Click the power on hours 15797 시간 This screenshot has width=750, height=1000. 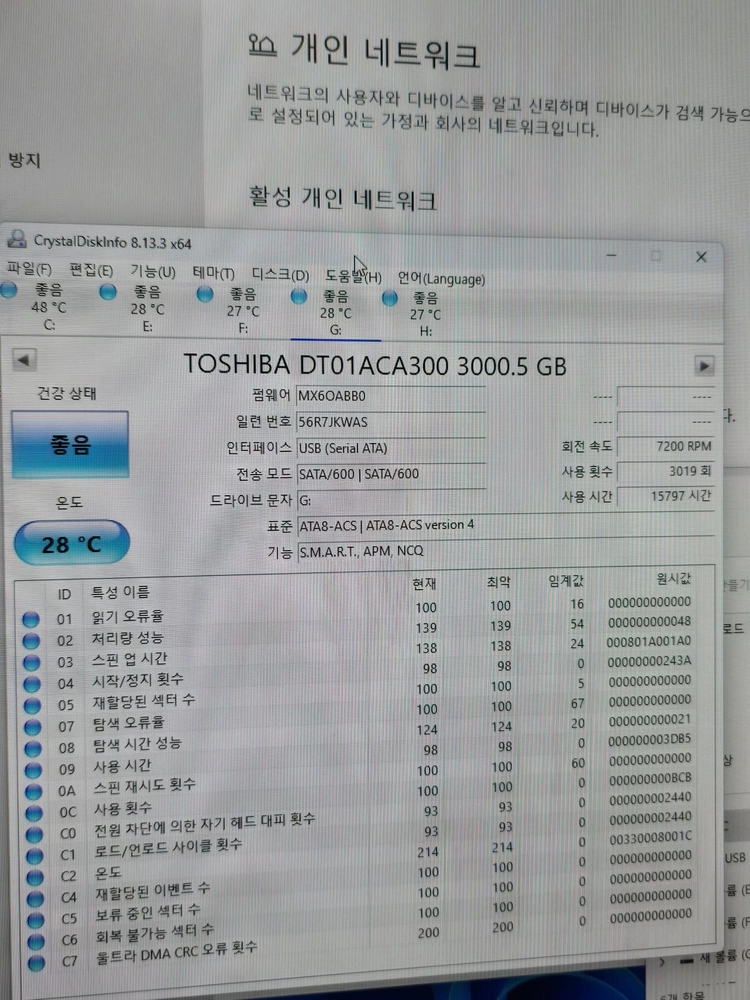coord(665,496)
